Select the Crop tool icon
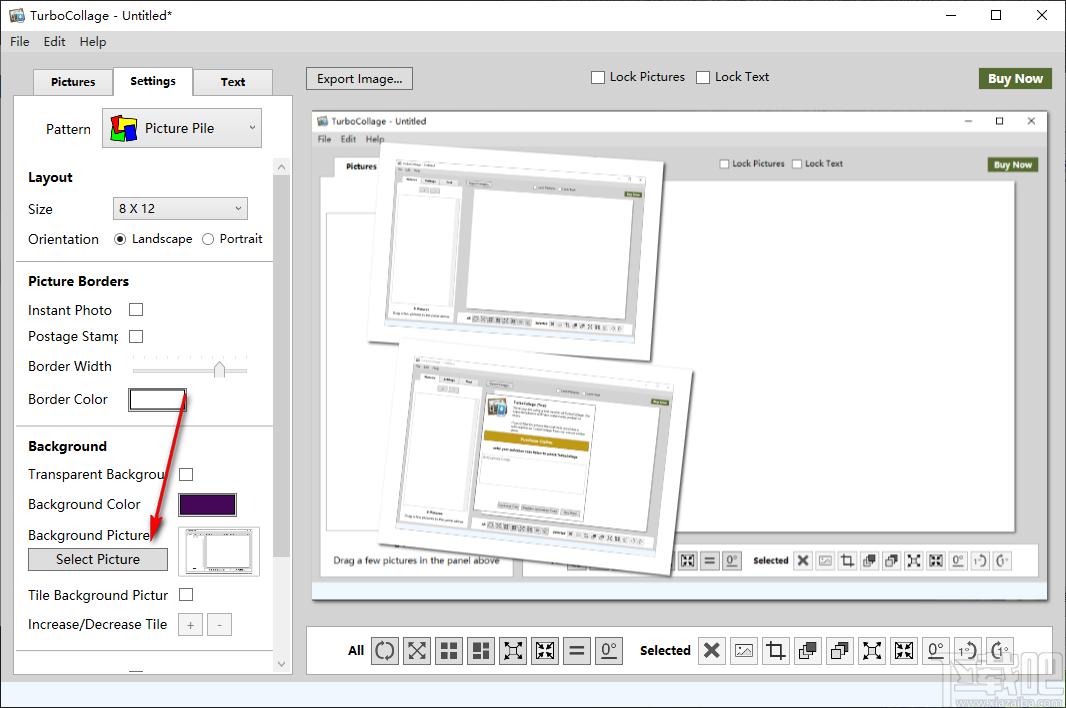 (x=776, y=651)
